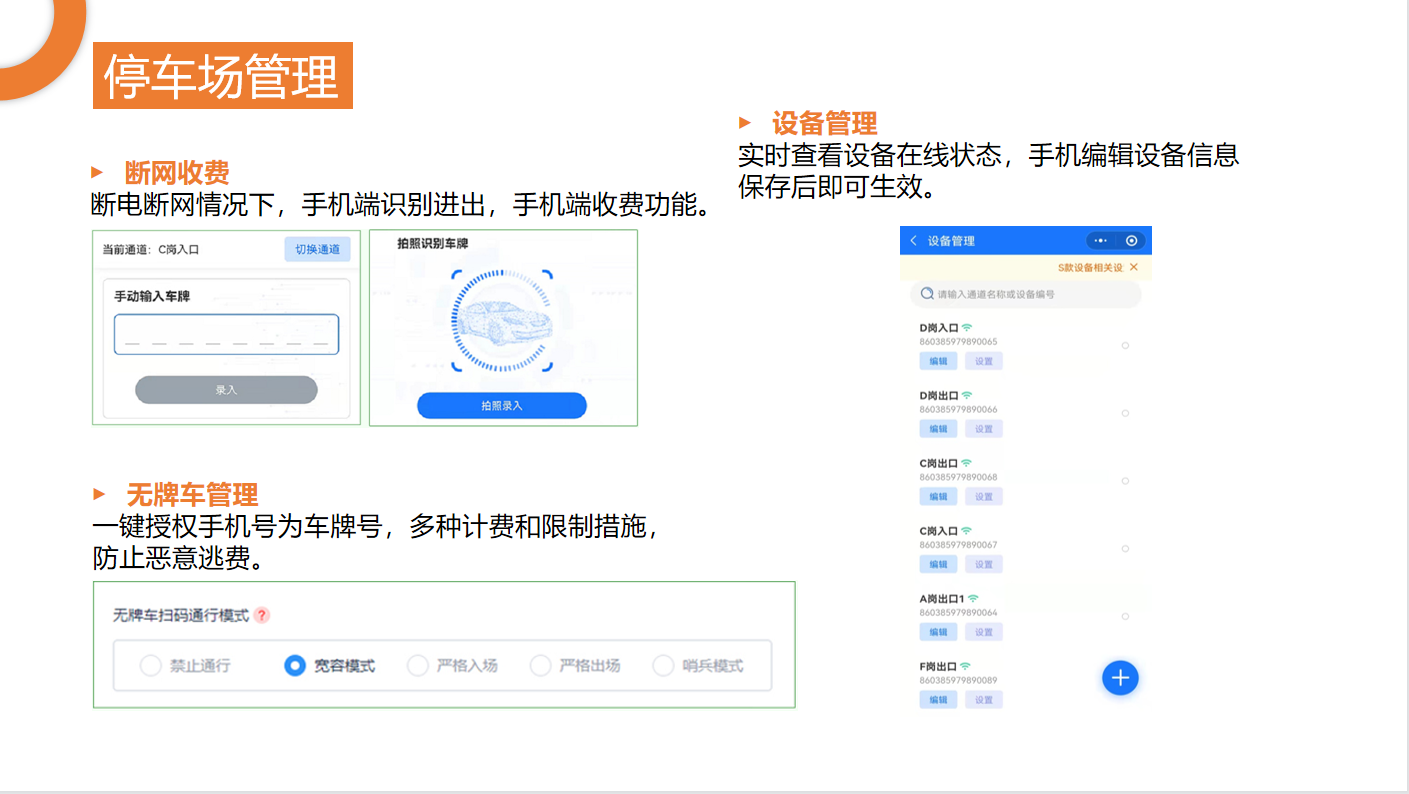The height and width of the screenshot is (794, 1409).
Task: Select the circle on the D岗入口 device row
Action: pos(1125,345)
